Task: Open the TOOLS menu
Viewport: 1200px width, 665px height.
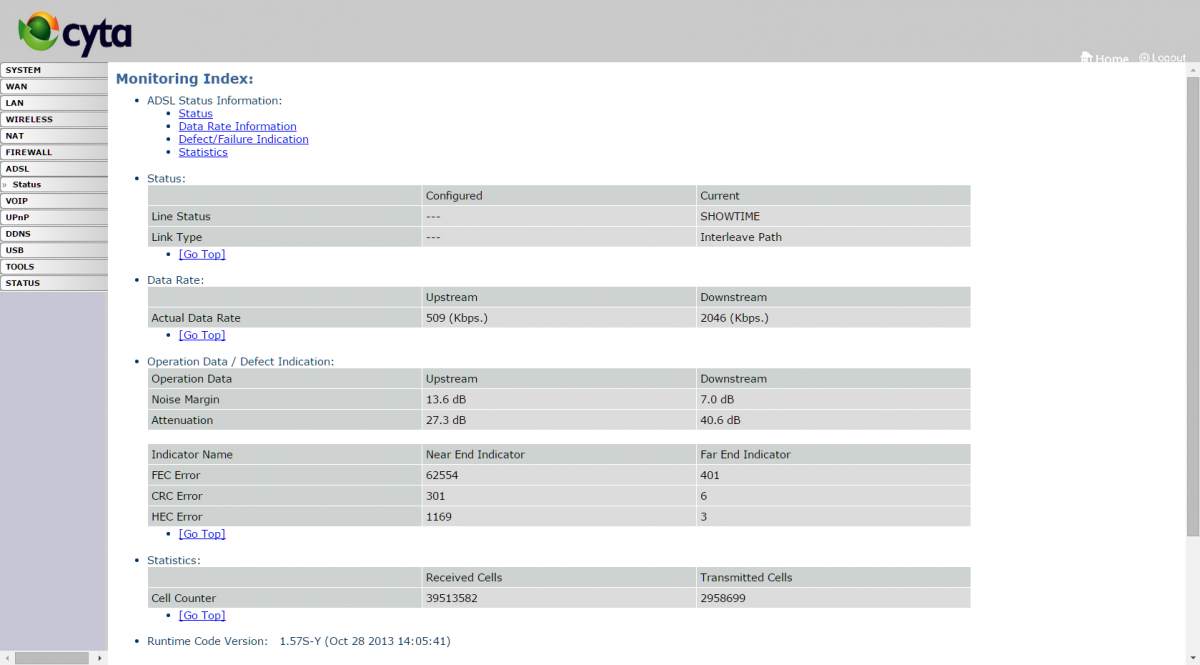Action: (x=54, y=267)
